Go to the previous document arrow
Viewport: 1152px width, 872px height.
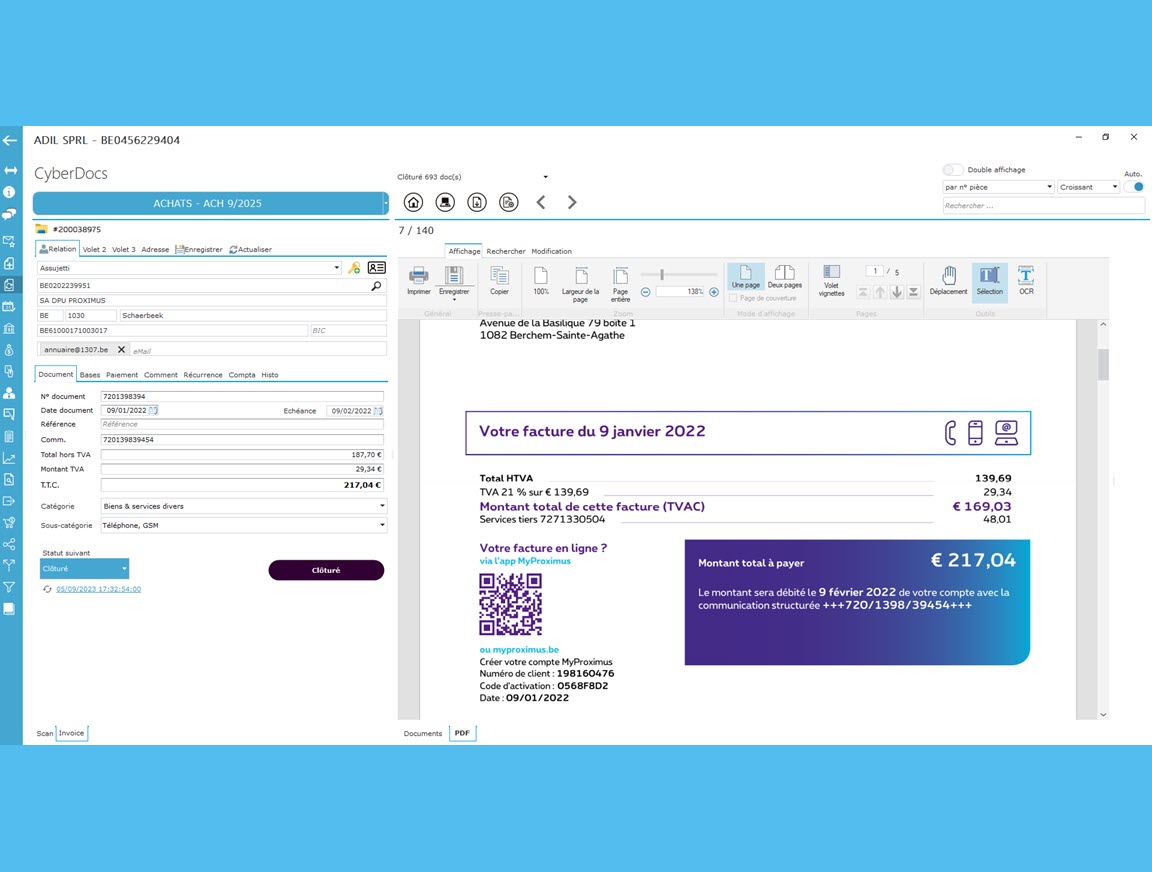[541, 202]
